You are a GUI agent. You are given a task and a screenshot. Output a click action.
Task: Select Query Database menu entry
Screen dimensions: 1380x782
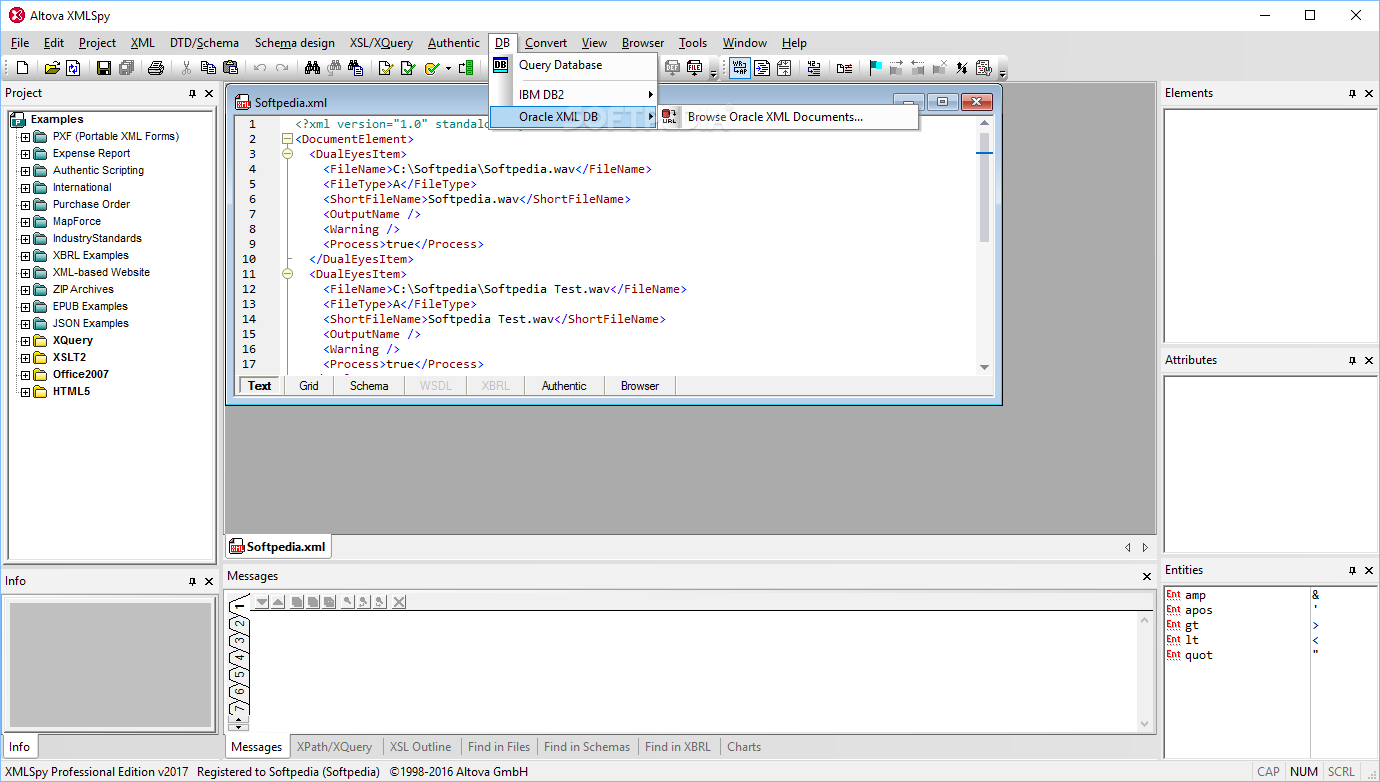(x=573, y=65)
